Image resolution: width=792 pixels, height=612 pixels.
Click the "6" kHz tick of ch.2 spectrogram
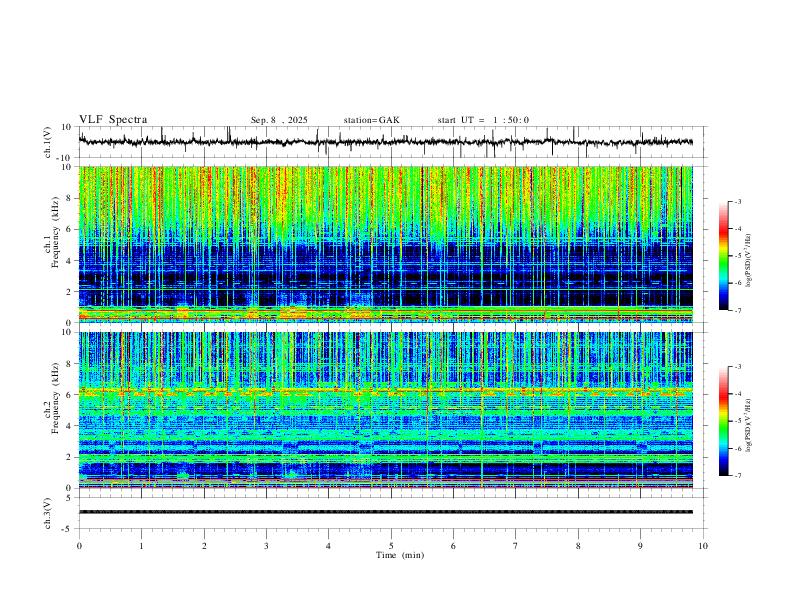[70, 394]
